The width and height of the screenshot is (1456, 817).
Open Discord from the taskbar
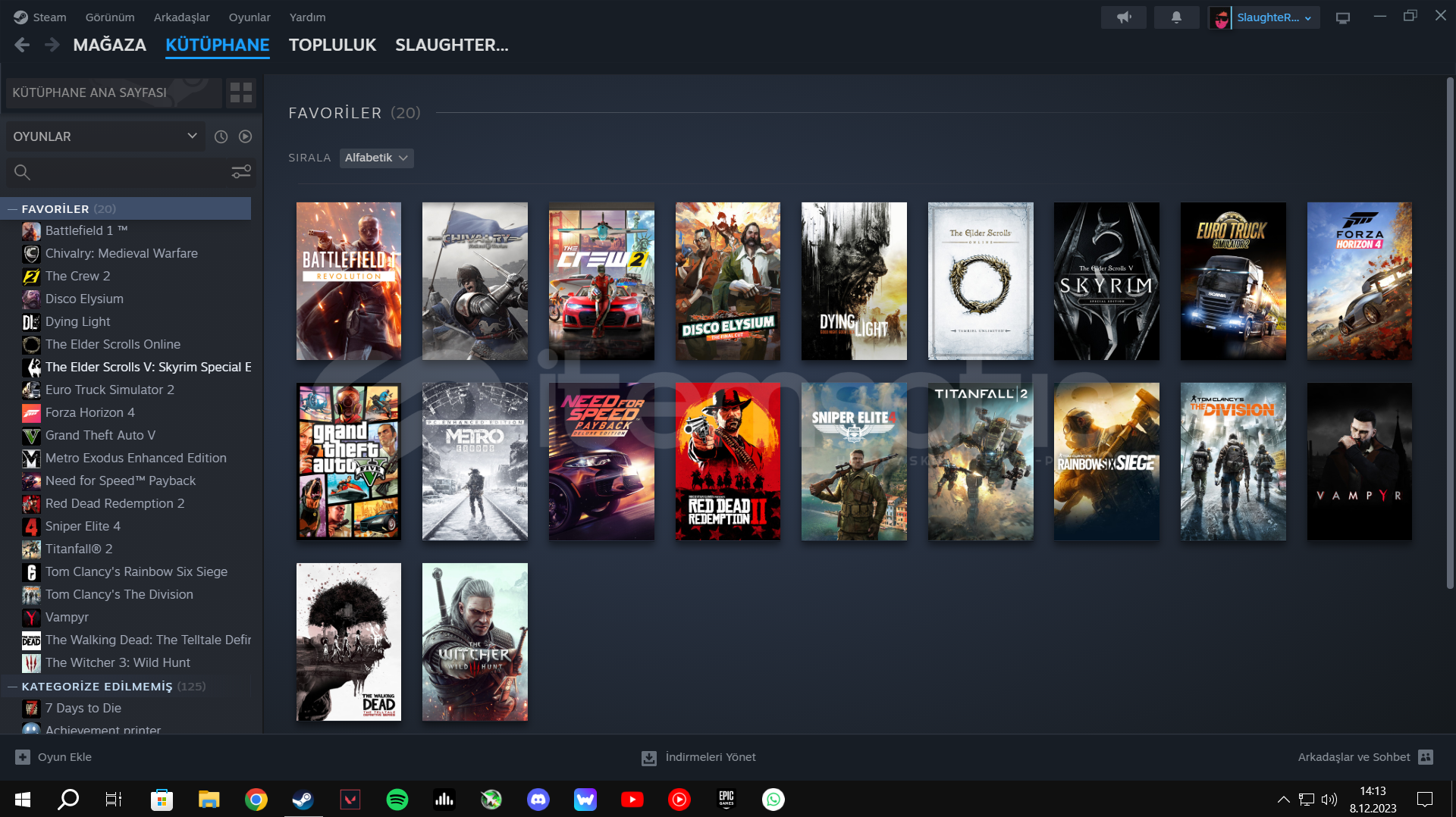click(538, 799)
